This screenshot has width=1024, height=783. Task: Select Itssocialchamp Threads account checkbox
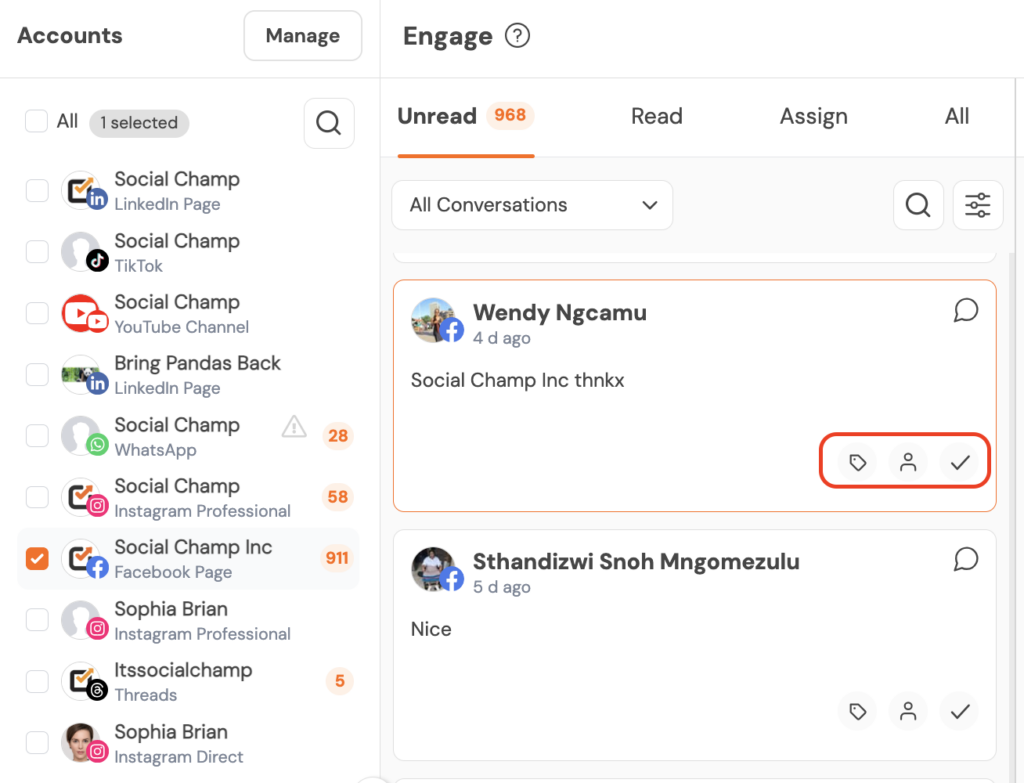pyautogui.click(x=37, y=682)
